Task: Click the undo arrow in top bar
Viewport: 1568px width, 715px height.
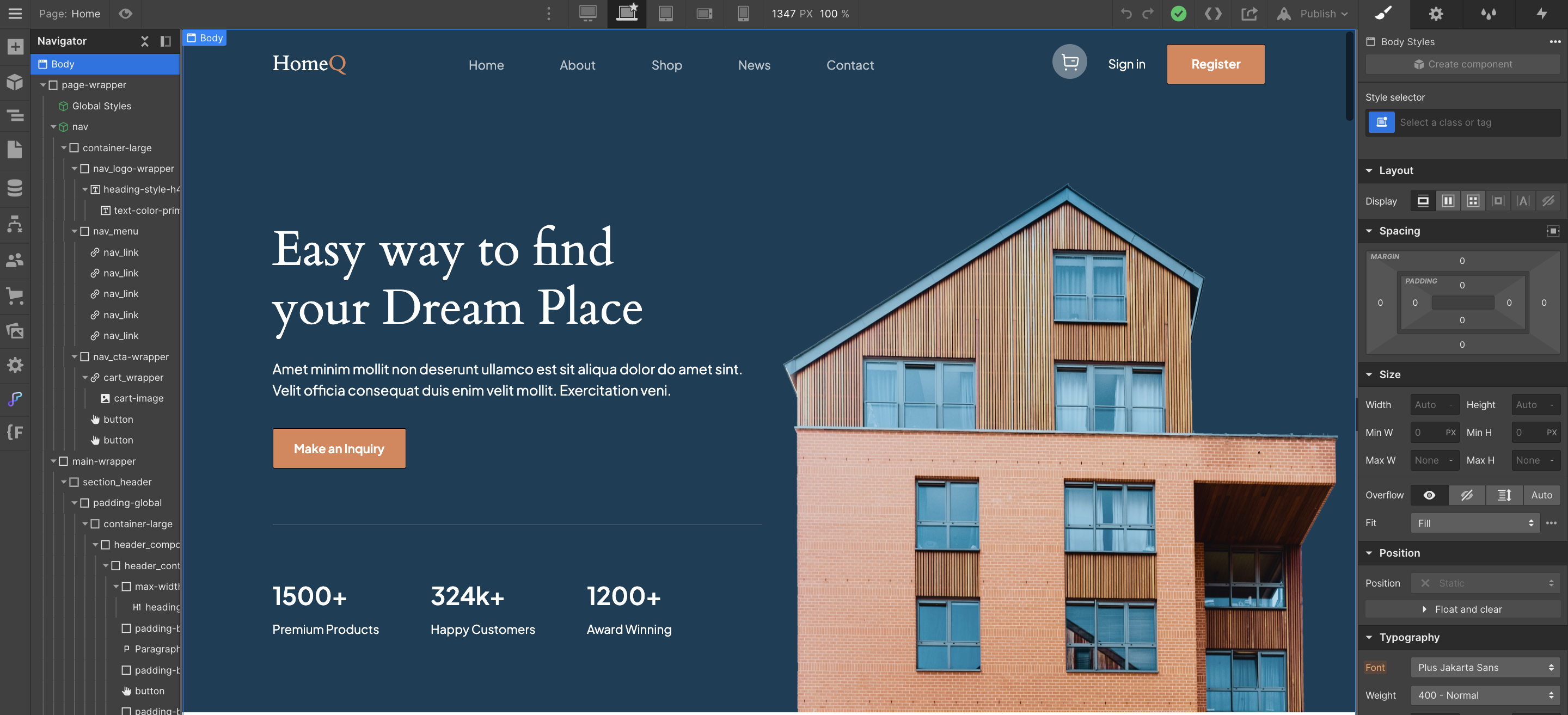Action: click(1126, 14)
